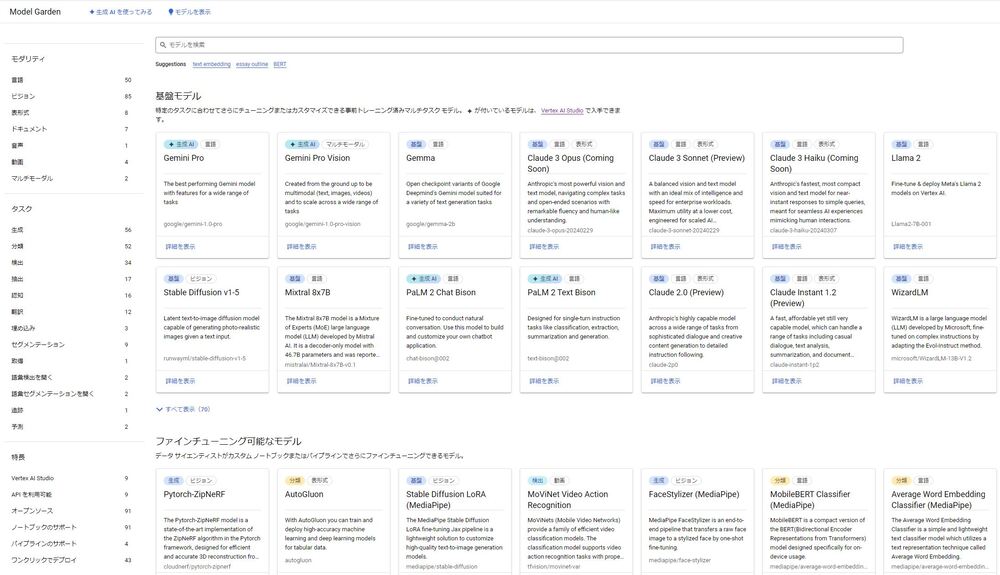The width and height of the screenshot is (1000, 575).
Task: View details for Stable Diffusion v1-5
Action: 180,381
